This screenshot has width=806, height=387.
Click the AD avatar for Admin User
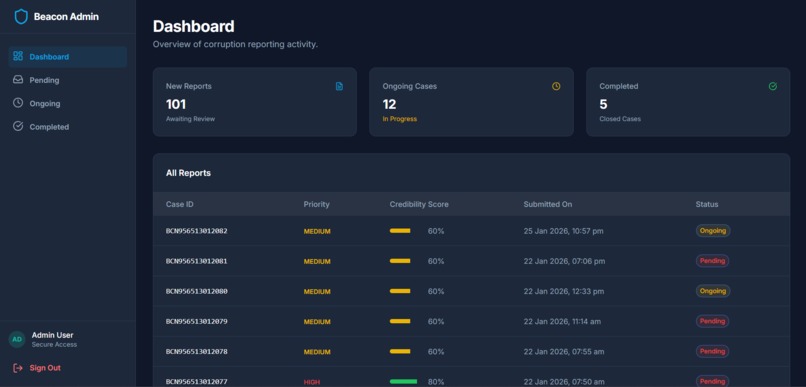click(x=17, y=339)
